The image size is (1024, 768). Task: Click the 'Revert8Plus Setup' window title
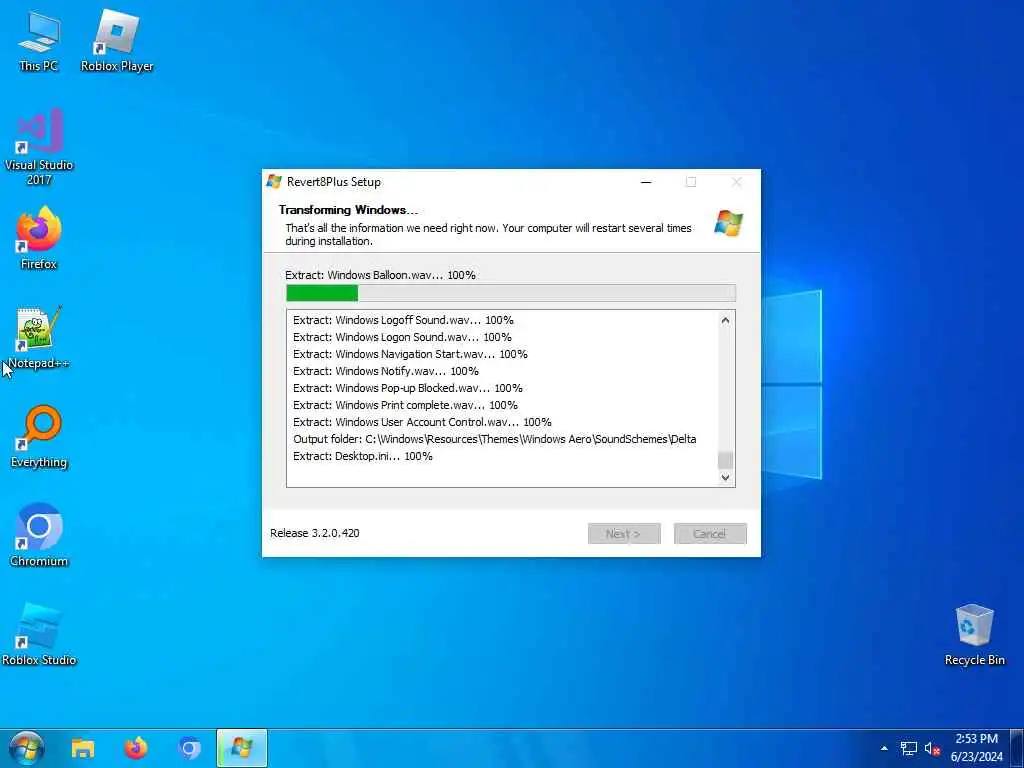point(334,182)
